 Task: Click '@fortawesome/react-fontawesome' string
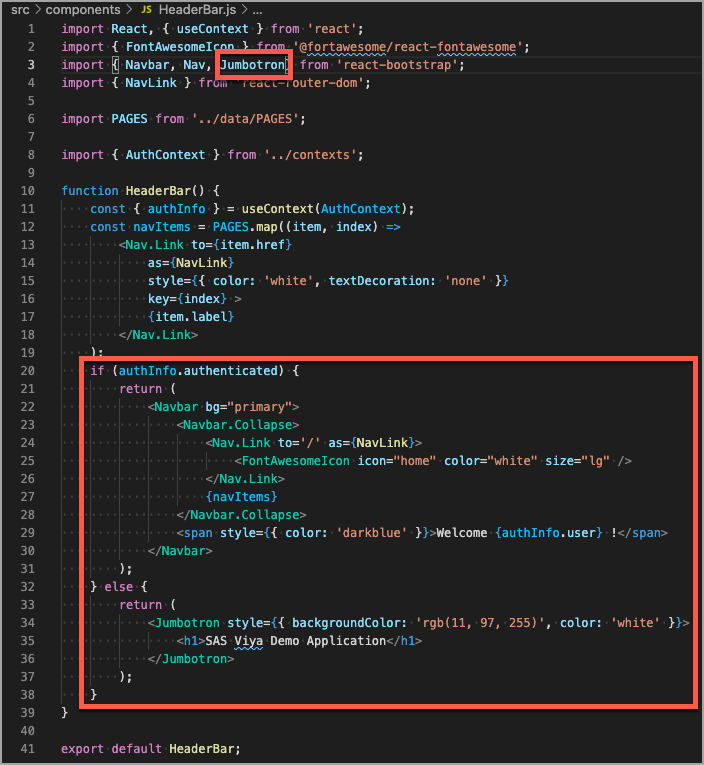pos(407,47)
